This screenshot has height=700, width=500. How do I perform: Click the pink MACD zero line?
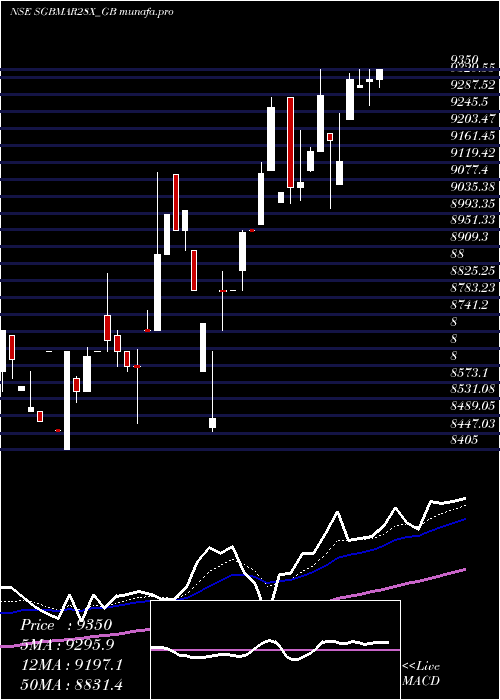275,650
